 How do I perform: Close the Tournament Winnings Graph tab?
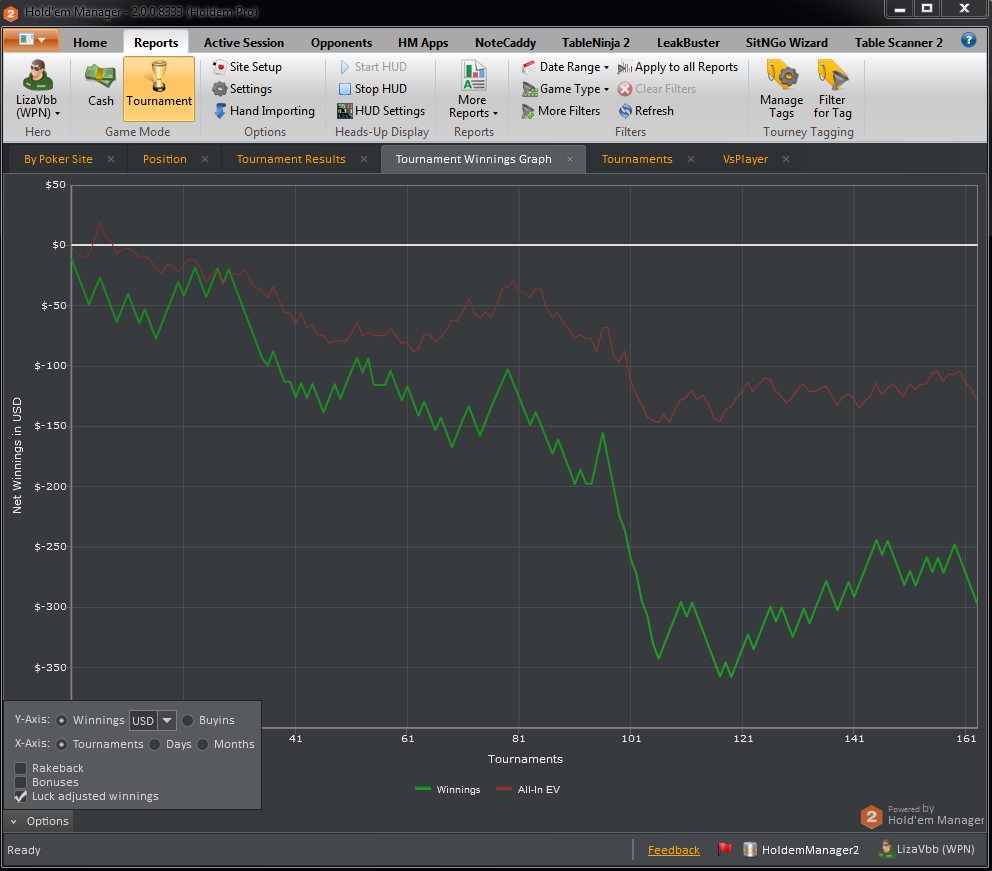click(x=570, y=159)
